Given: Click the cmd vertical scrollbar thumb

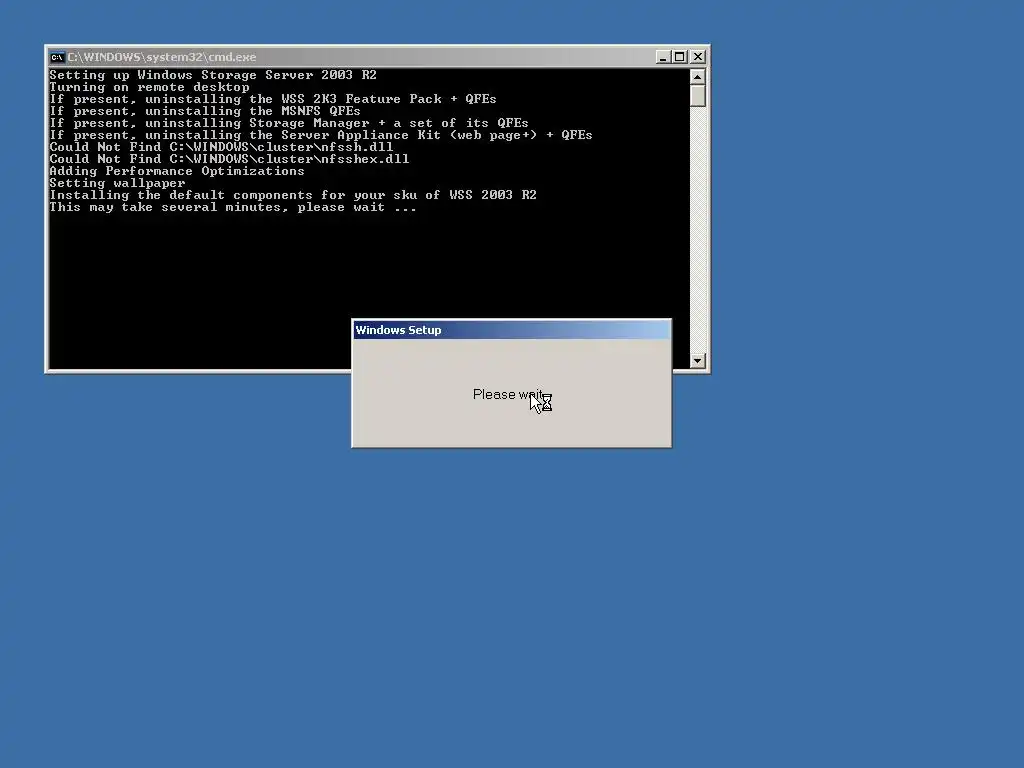Looking at the screenshot, I should pos(697,95).
